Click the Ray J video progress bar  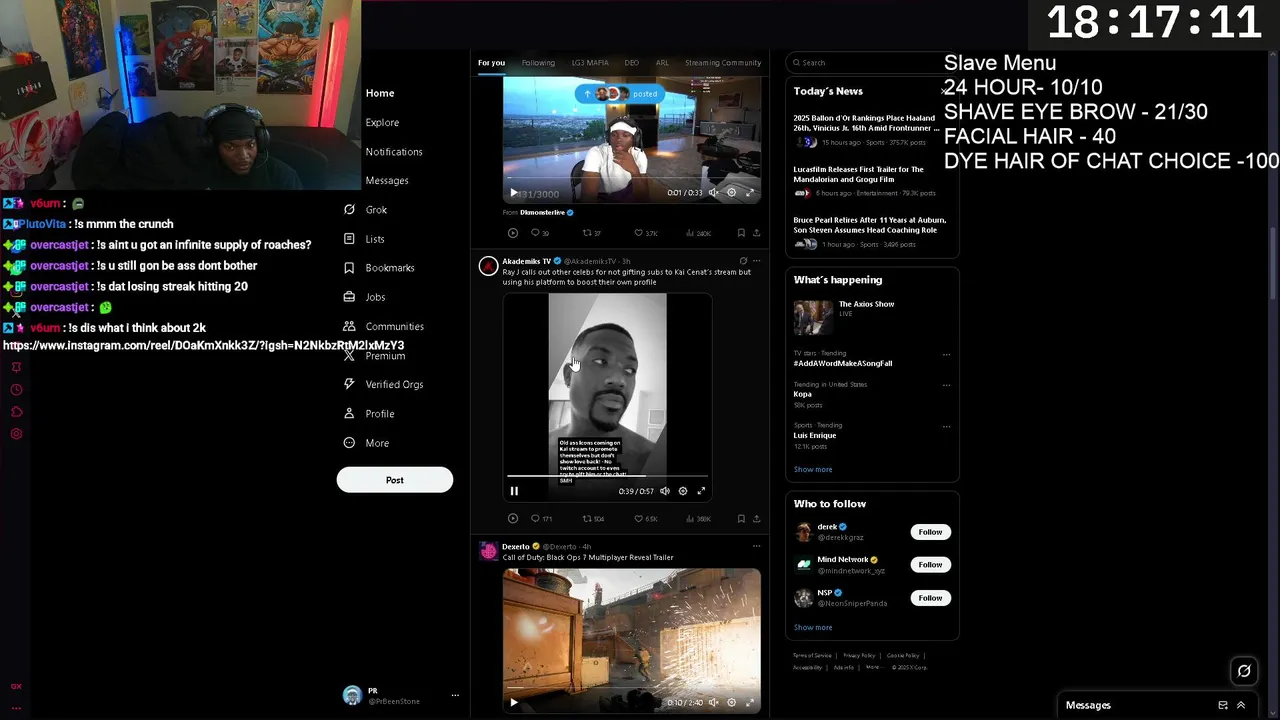[607, 476]
